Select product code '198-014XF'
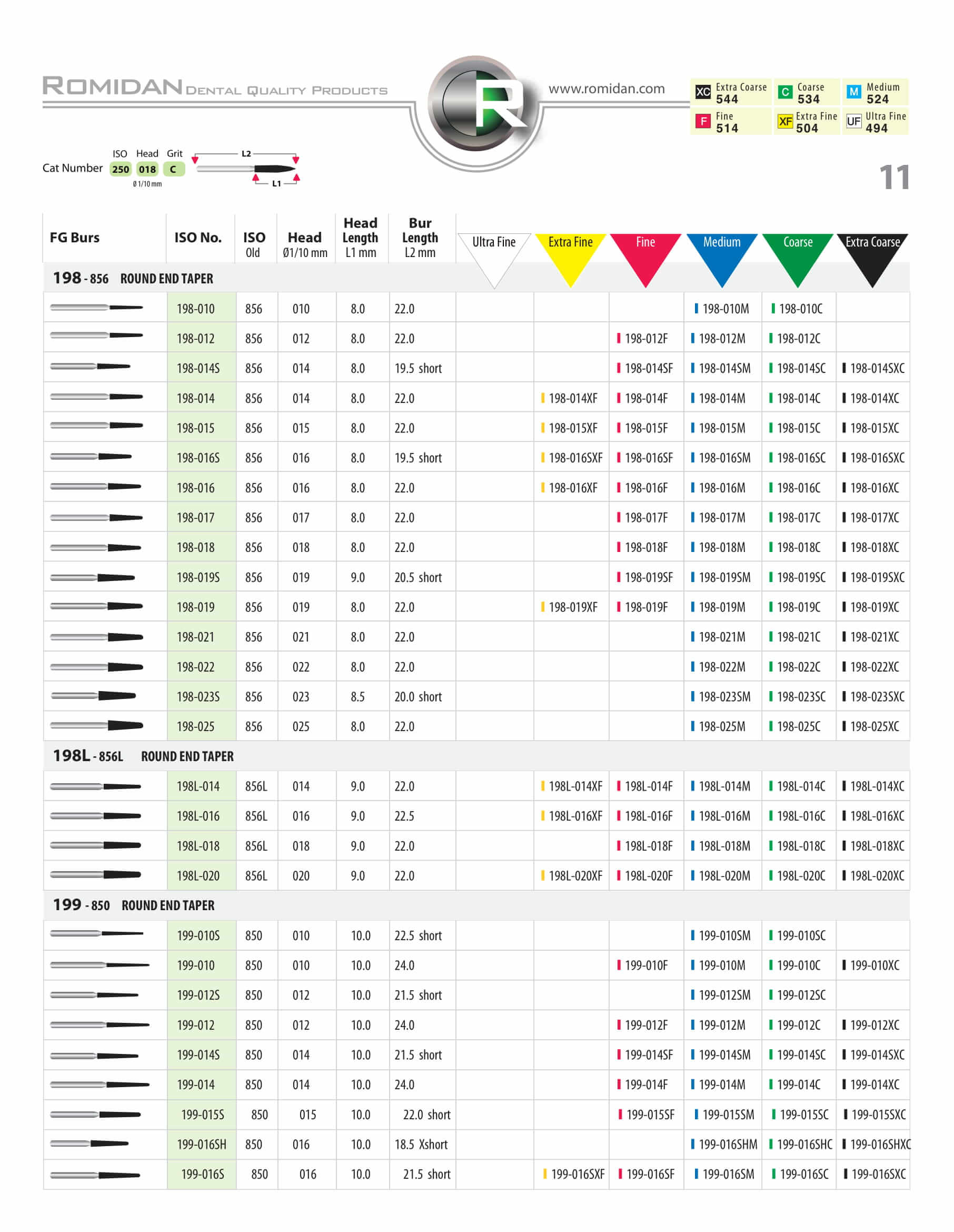This screenshot has height=1232, width=954. point(569,399)
